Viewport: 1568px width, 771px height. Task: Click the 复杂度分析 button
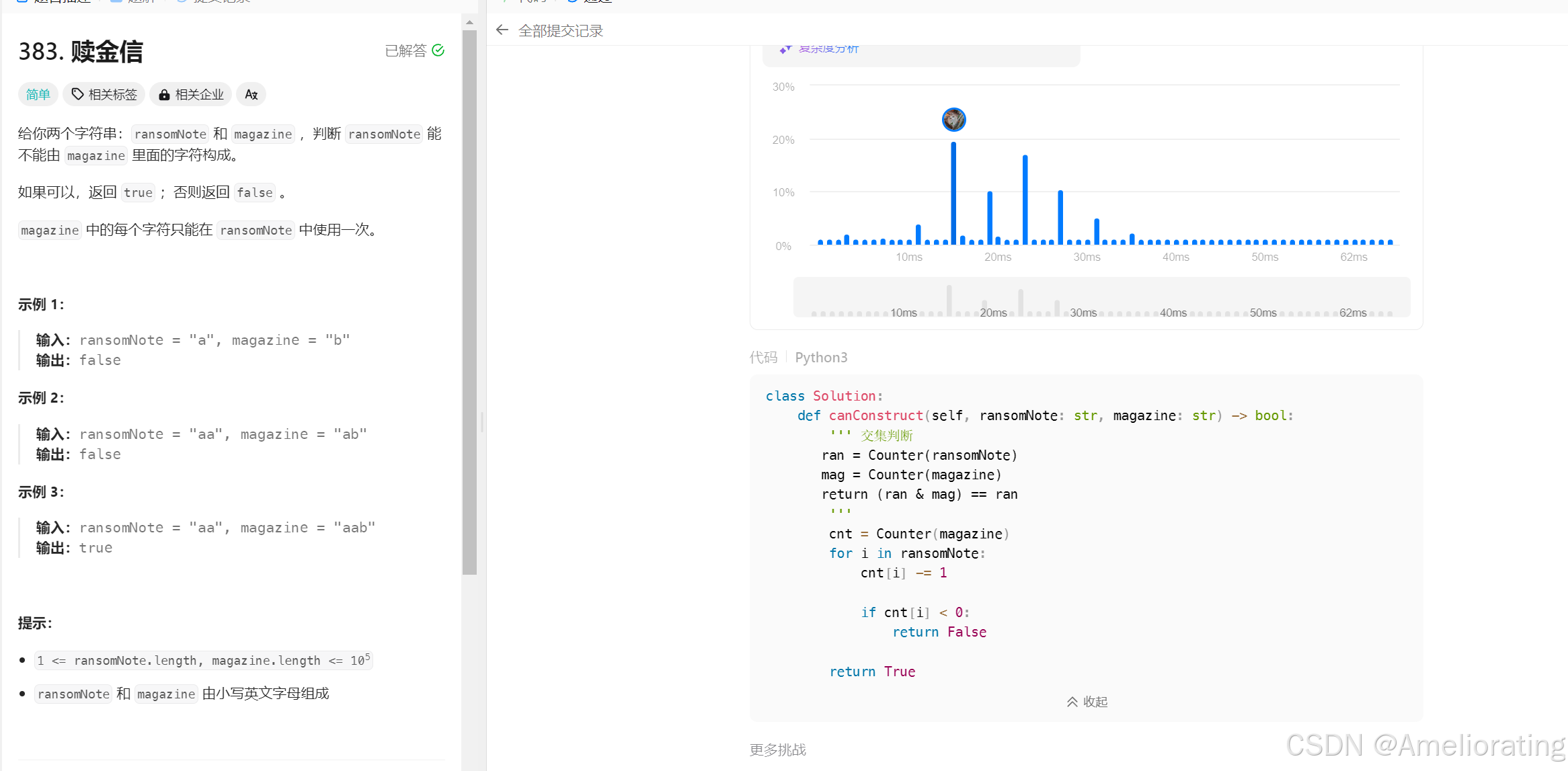click(828, 49)
